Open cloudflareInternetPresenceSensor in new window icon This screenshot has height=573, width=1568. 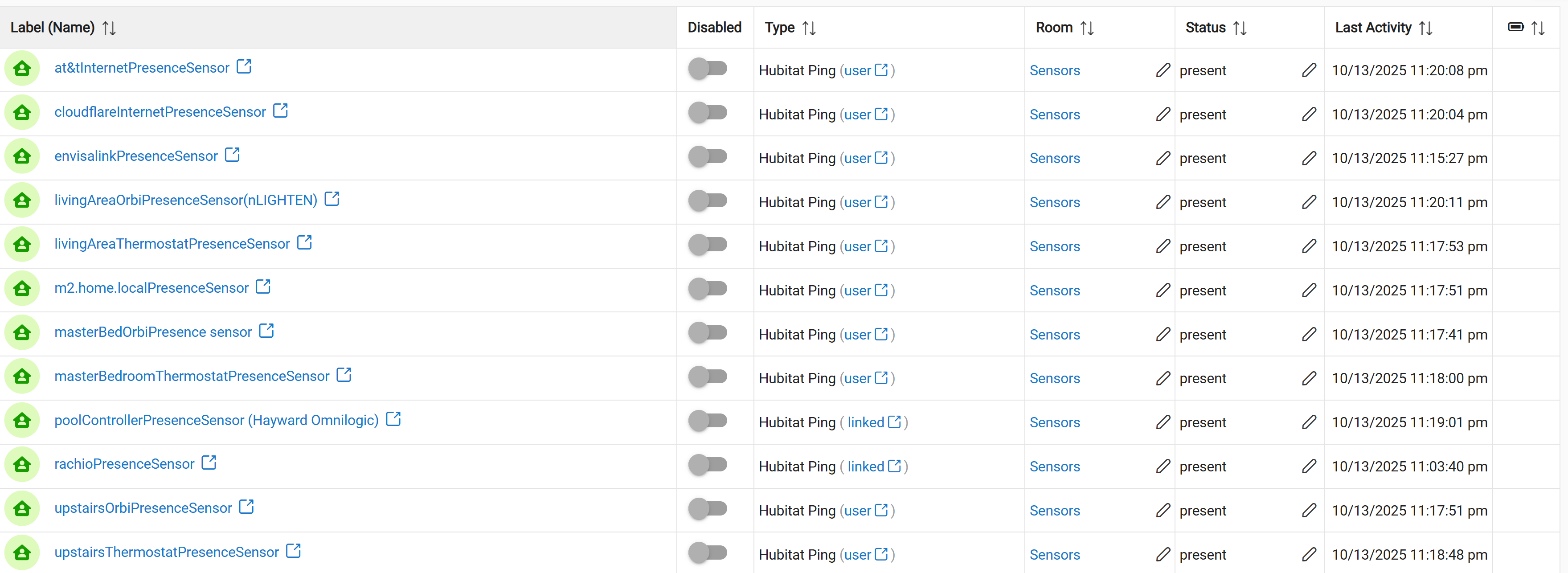coord(281,111)
